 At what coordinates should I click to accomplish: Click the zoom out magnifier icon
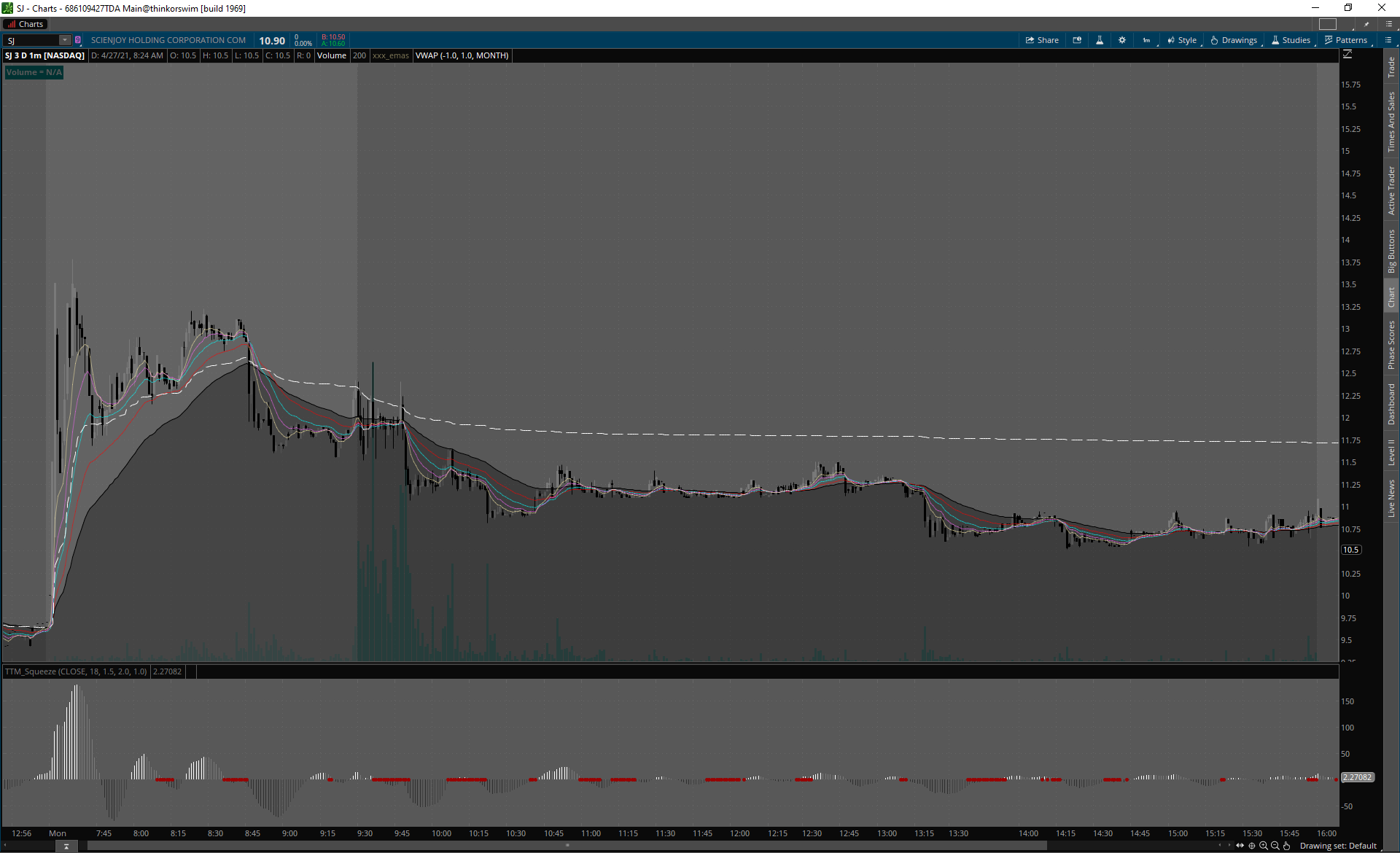[x=1275, y=846]
